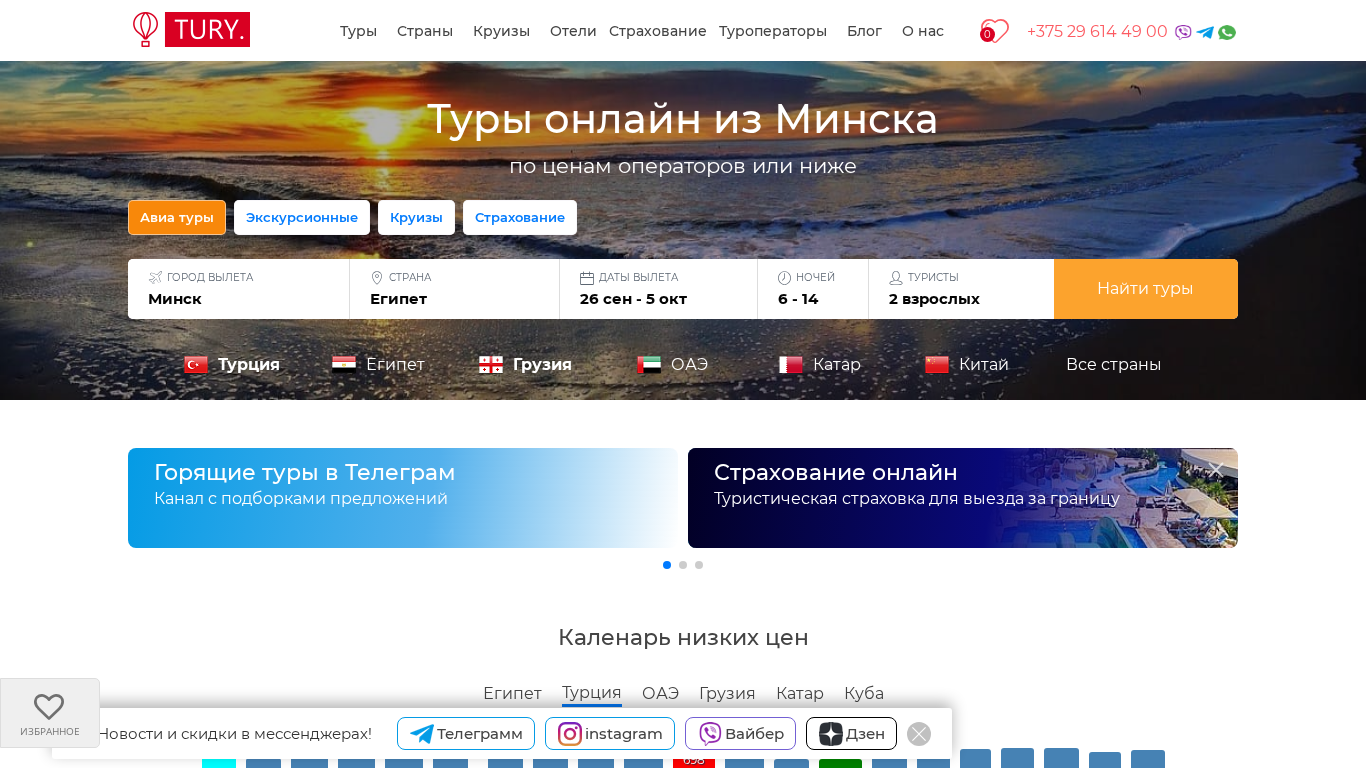1366x768 pixels.
Task: Go to the second carousel slide dot
Action: (x=683, y=565)
